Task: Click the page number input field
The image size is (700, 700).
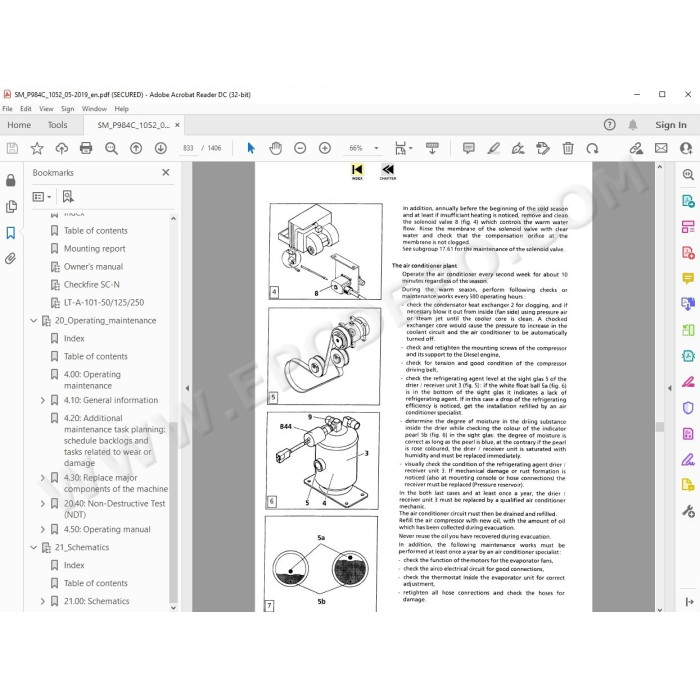Action: click(x=188, y=148)
